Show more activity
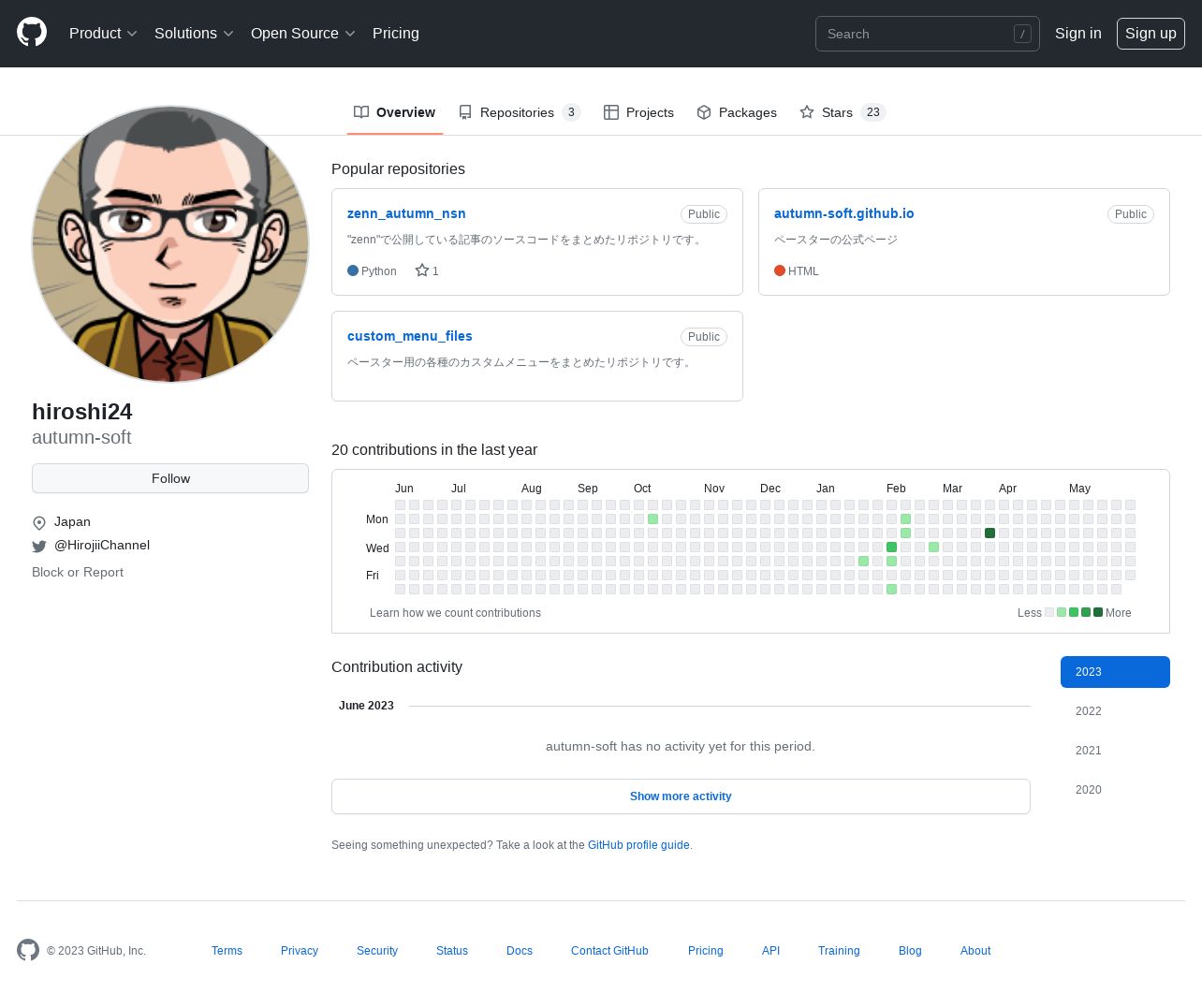Image resolution: width=1202 pixels, height=1008 pixels. (681, 796)
